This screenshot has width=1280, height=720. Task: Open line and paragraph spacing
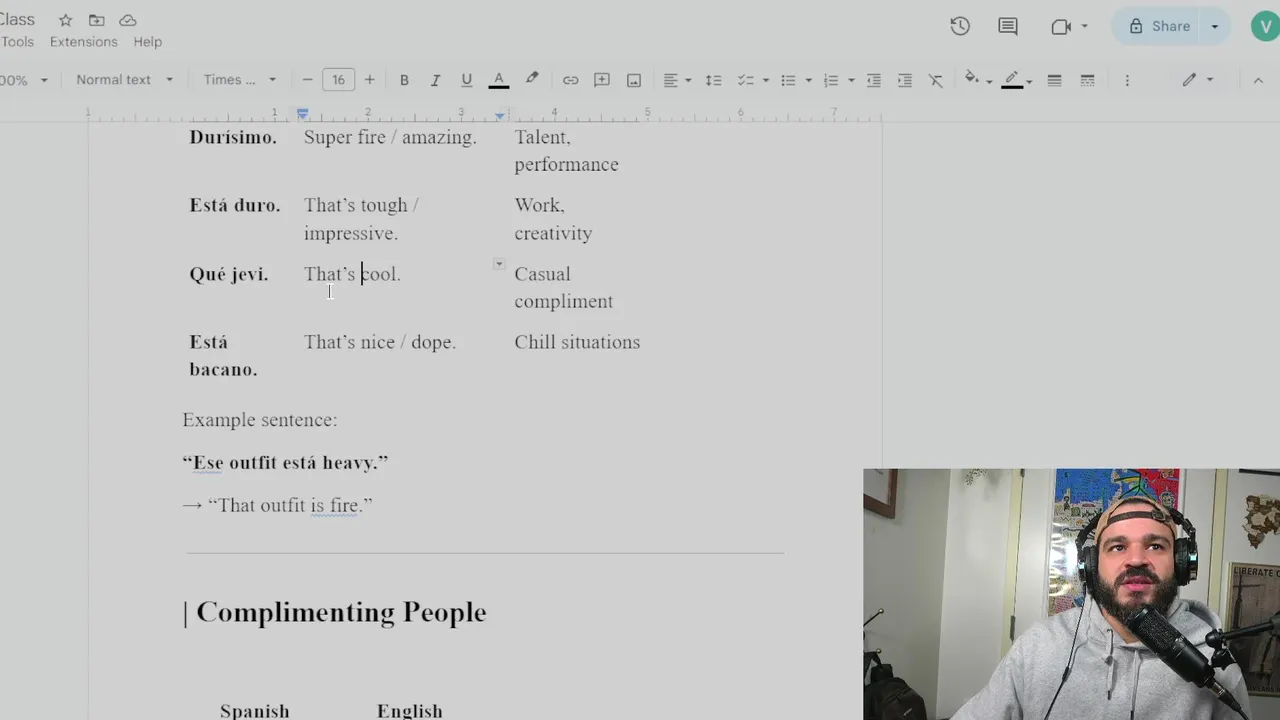(713, 80)
